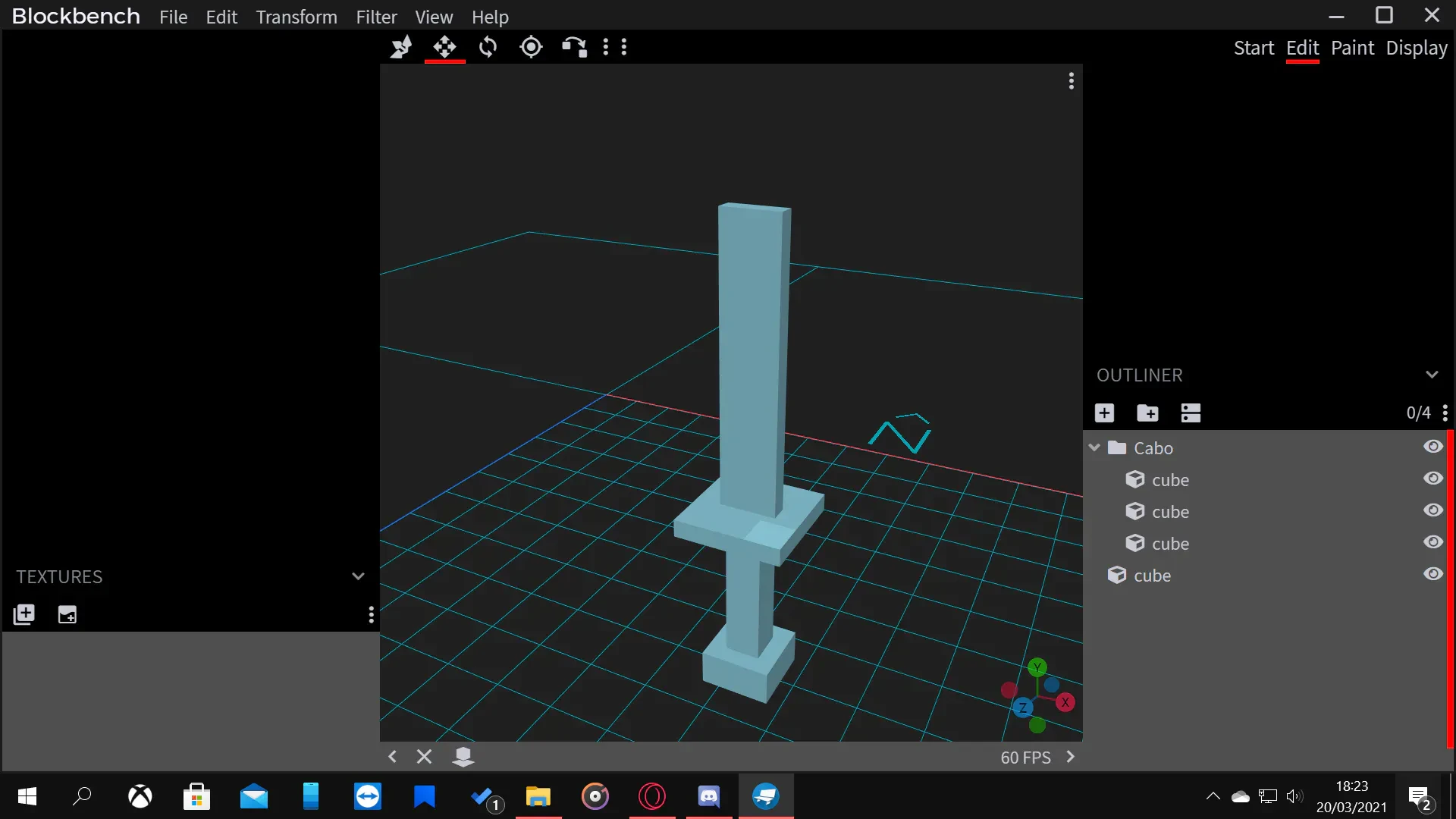Viewport: 1456px width, 819px height.
Task: Click the Y axis on the navigation gizmo
Action: (1037, 667)
